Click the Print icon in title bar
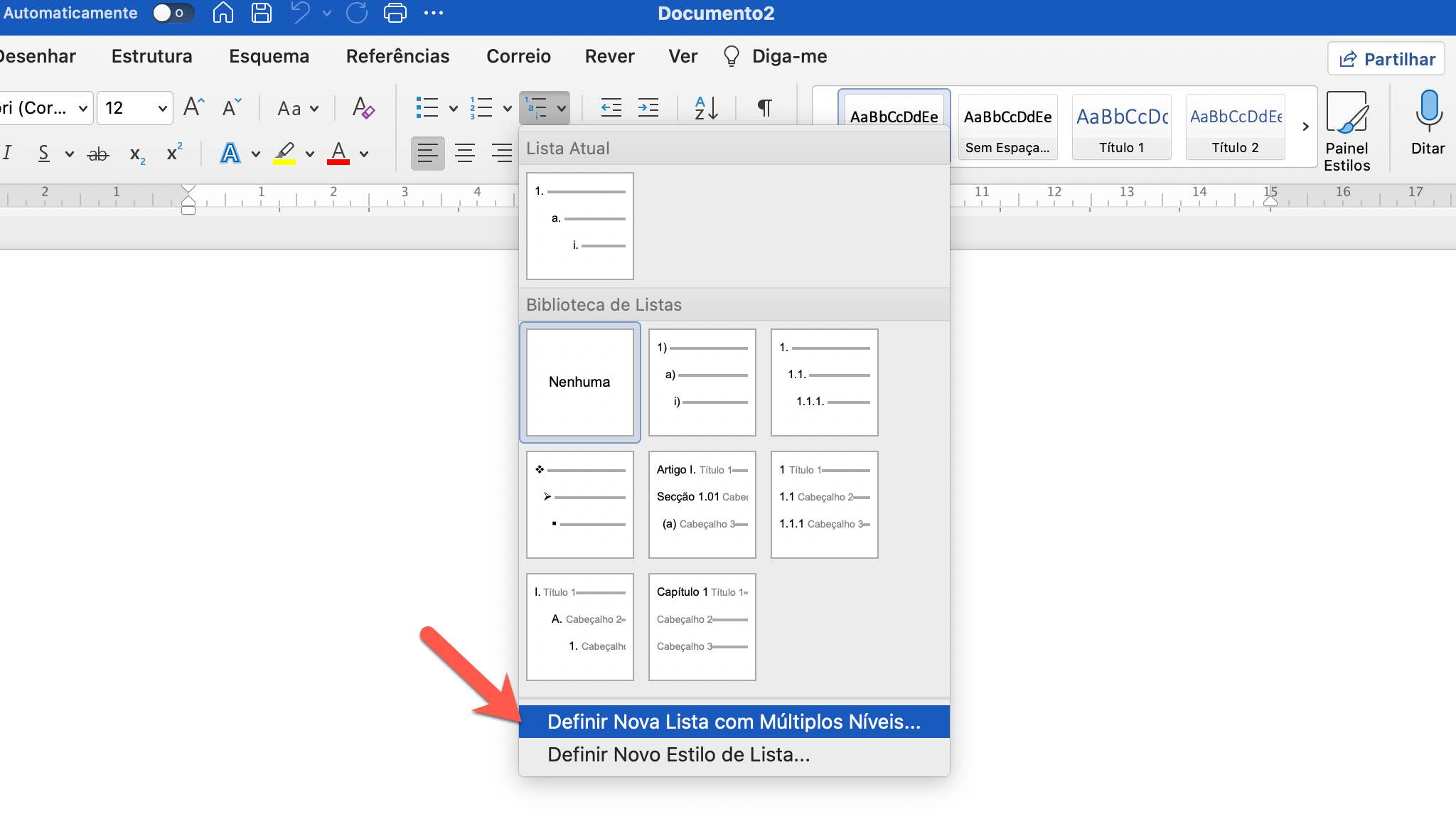The width and height of the screenshot is (1456, 819). point(395,13)
